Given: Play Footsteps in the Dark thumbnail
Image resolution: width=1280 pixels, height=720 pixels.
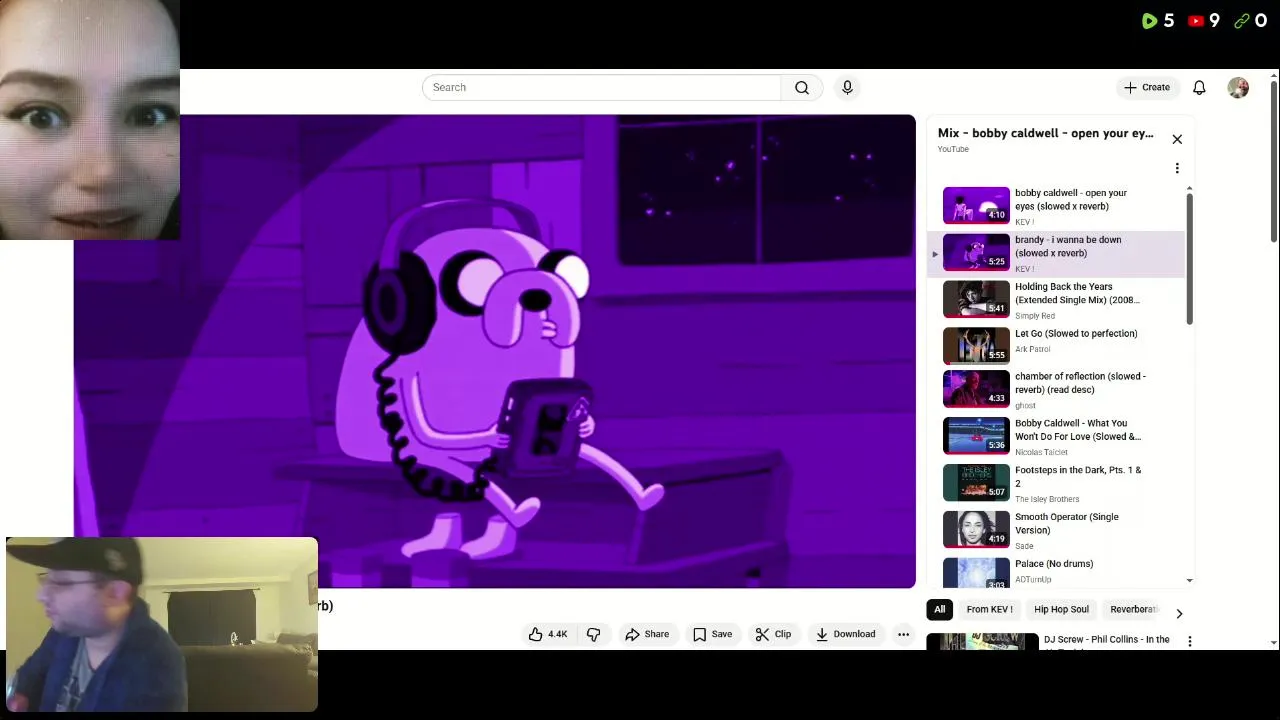Looking at the screenshot, I should click(x=976, y=482).
